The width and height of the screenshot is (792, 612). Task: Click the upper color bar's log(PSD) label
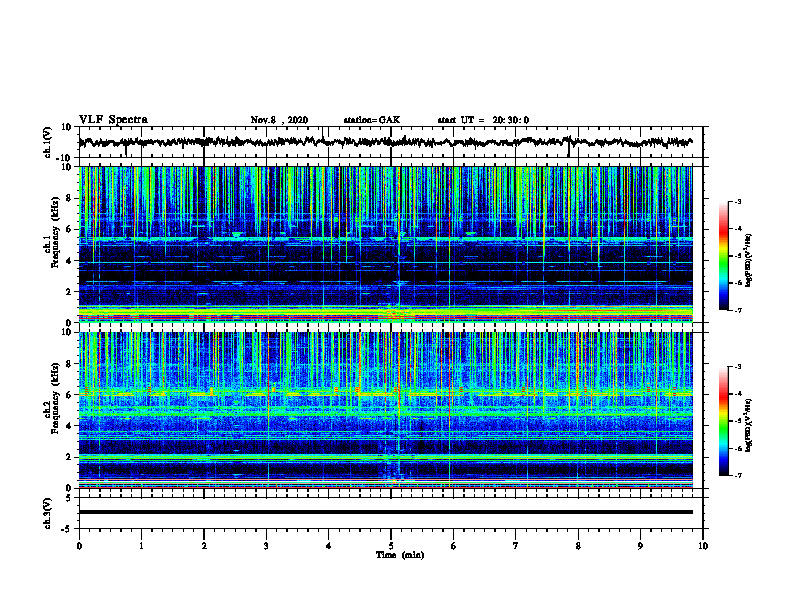(x=749, y=260)
